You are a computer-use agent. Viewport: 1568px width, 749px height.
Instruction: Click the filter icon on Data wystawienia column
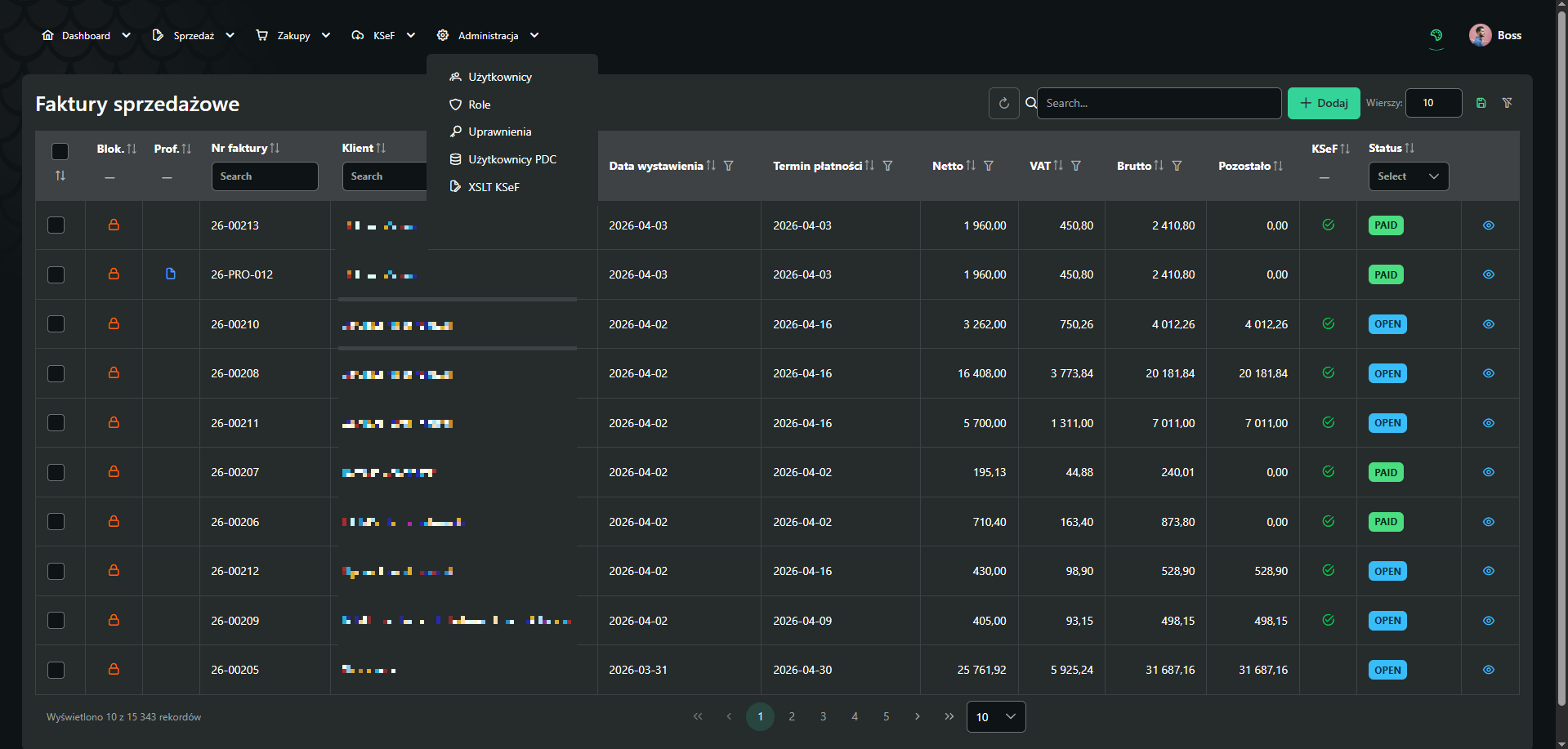click(729, 166)
